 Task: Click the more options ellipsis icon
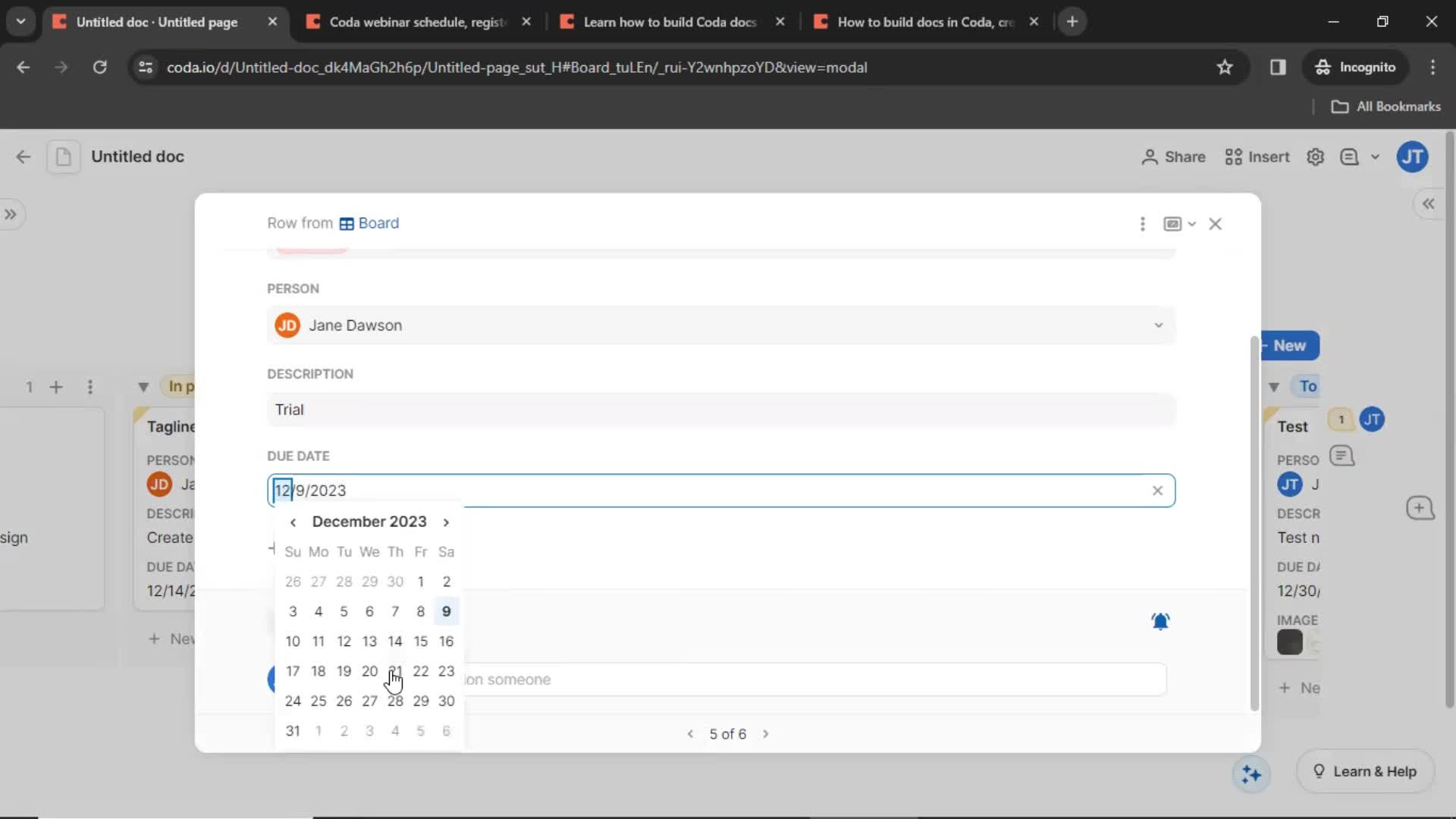tap(1143, 222)
